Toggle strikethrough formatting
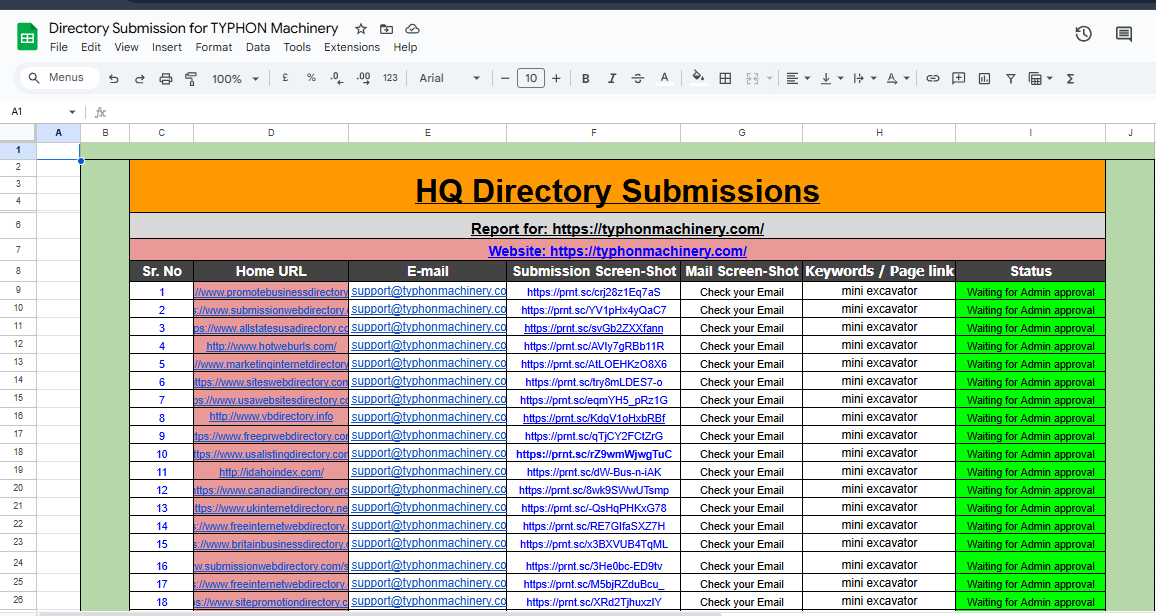Screen dimensions: 1156x616 point(638,78)
